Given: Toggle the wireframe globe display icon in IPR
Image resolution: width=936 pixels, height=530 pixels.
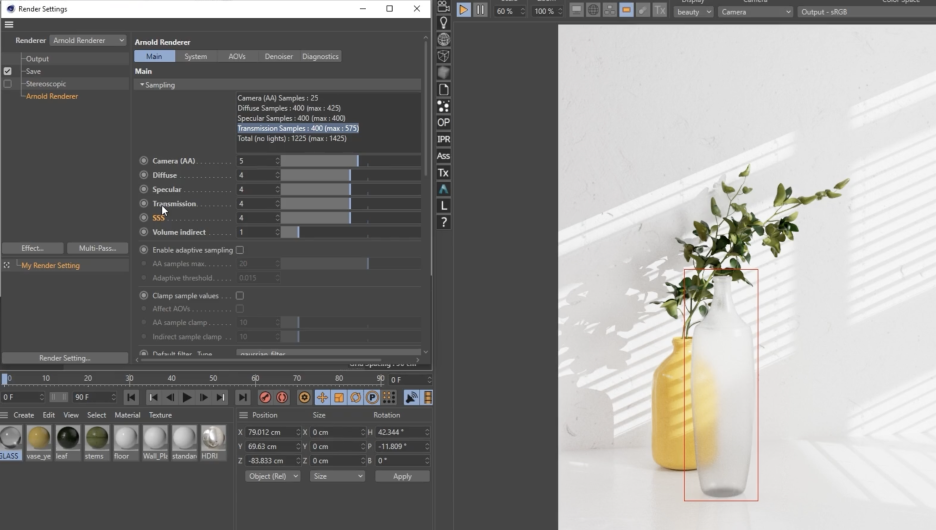Looking at the screenshot, I should tap(593, 10).
